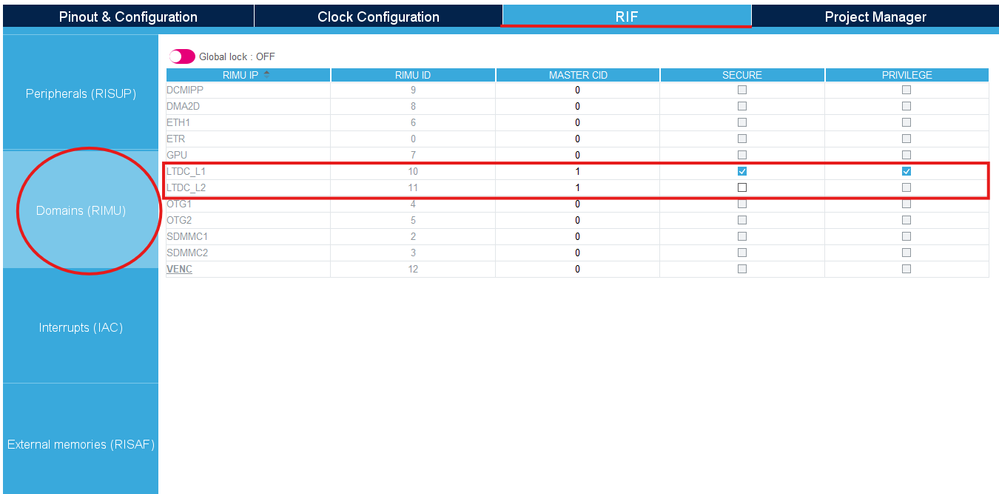Select the RIF tab
Screen dimensions: 999x494
(x=627, y=17)
